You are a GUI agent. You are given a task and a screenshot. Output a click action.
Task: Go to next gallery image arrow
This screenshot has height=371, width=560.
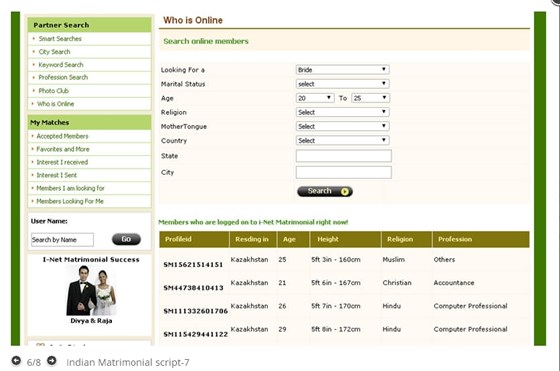tap(52, 361)
